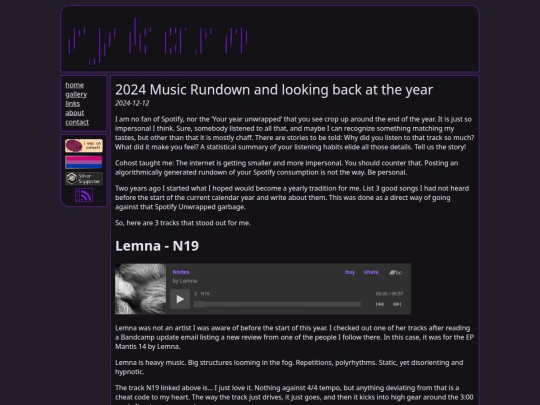Image resolution: width=540 pixels, height=405 pixels.
Task: Click 'So, here are 3 tracks' sentence
Action: (183, 223)
